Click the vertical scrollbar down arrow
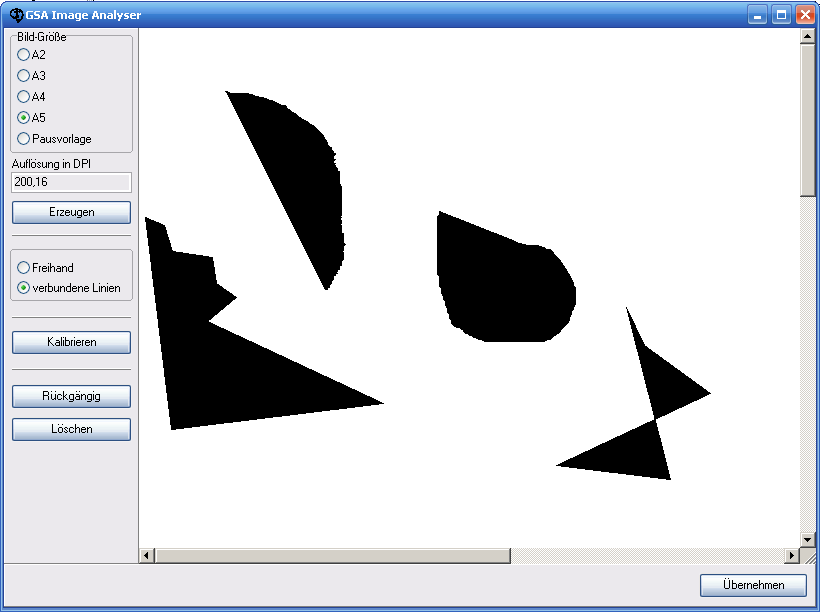The width and height of the screenshot is (820, 612). click(x=808, y=539)
